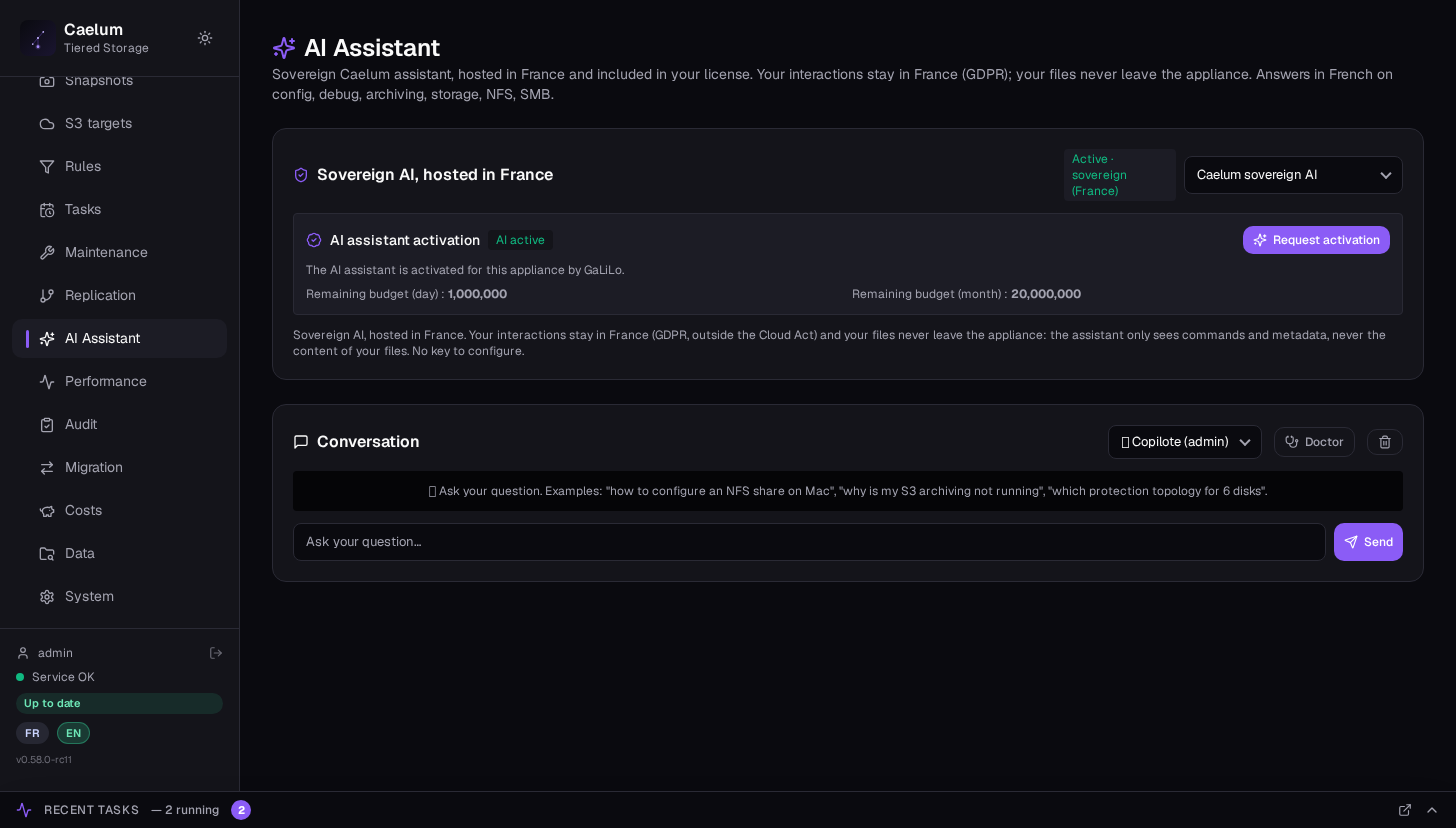Viewport: 1456px width, 828px height.
Task: Click the logout icon beside admin
Action: [216, 653]
